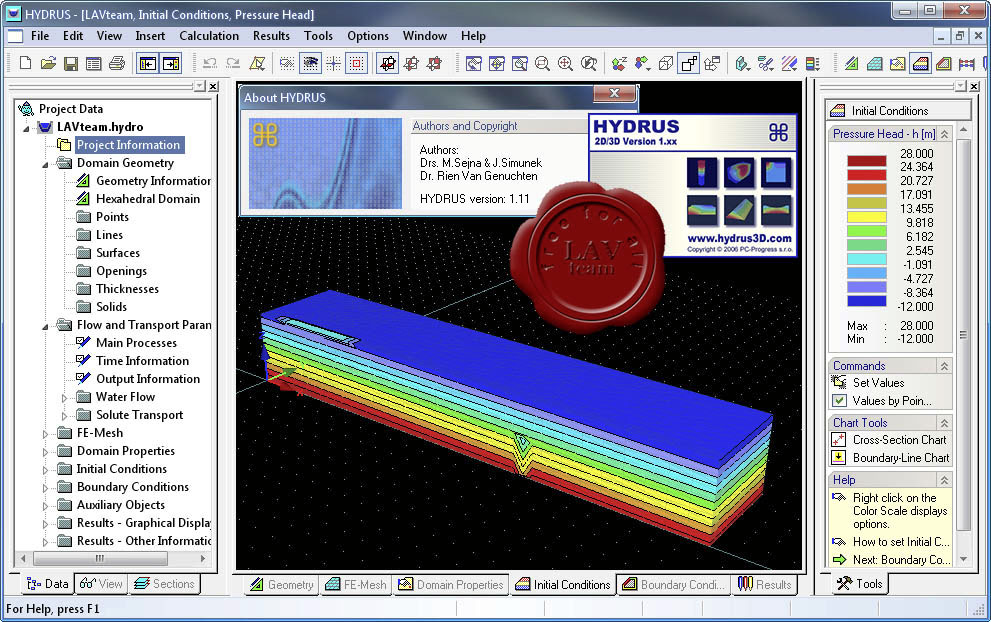Toggle the red square snap button
Screen dimensions: 991x622
coord(356,63)
